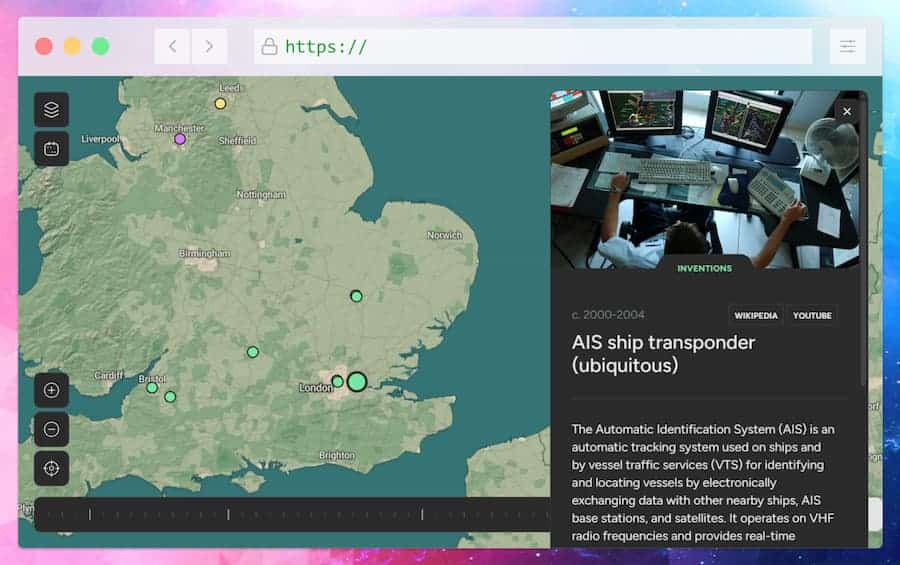Click the info panel scrollbar
900x565 pixels.
(x=865, y=240)
